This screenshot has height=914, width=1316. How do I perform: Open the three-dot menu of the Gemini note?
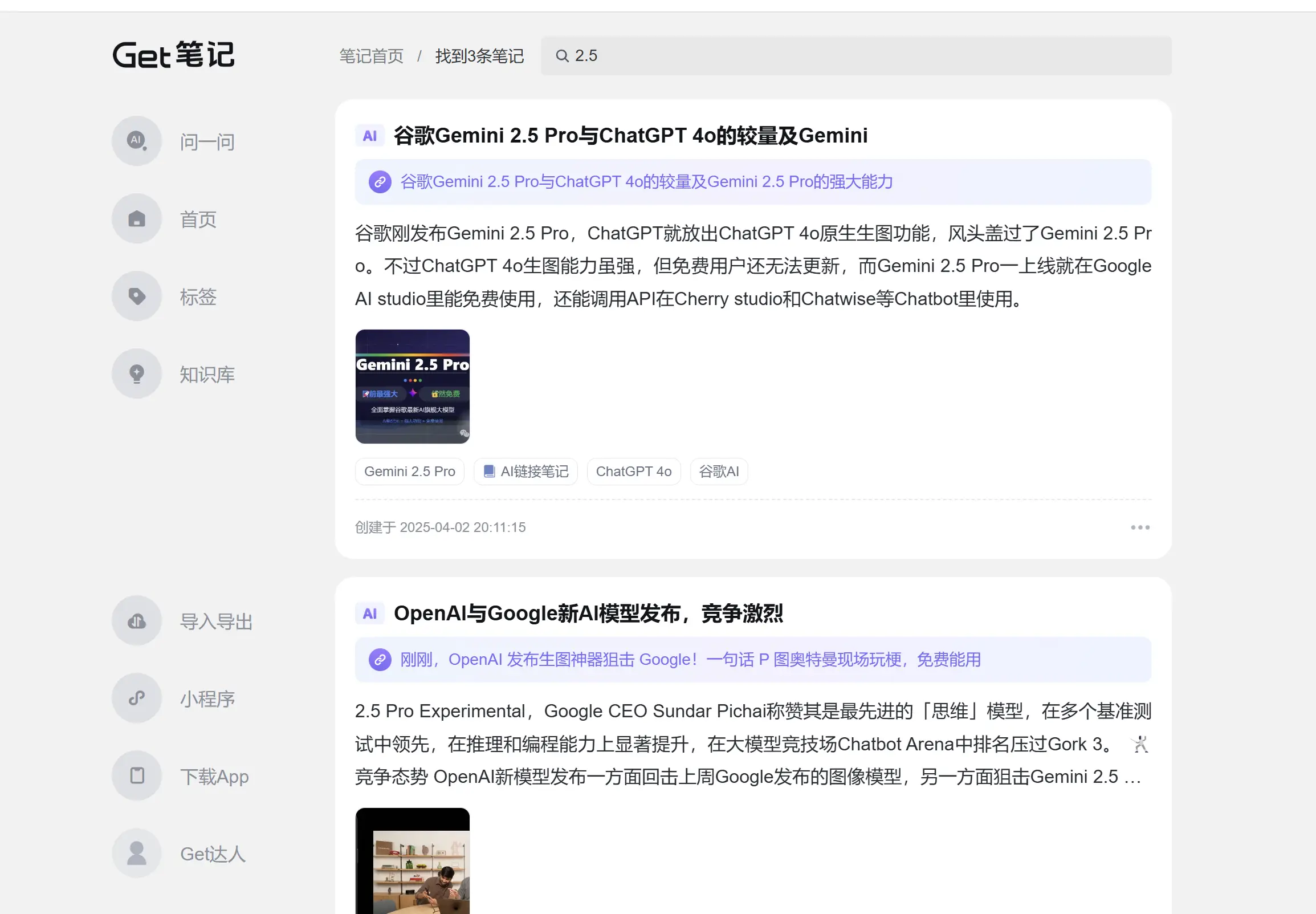pos(1140,527)
